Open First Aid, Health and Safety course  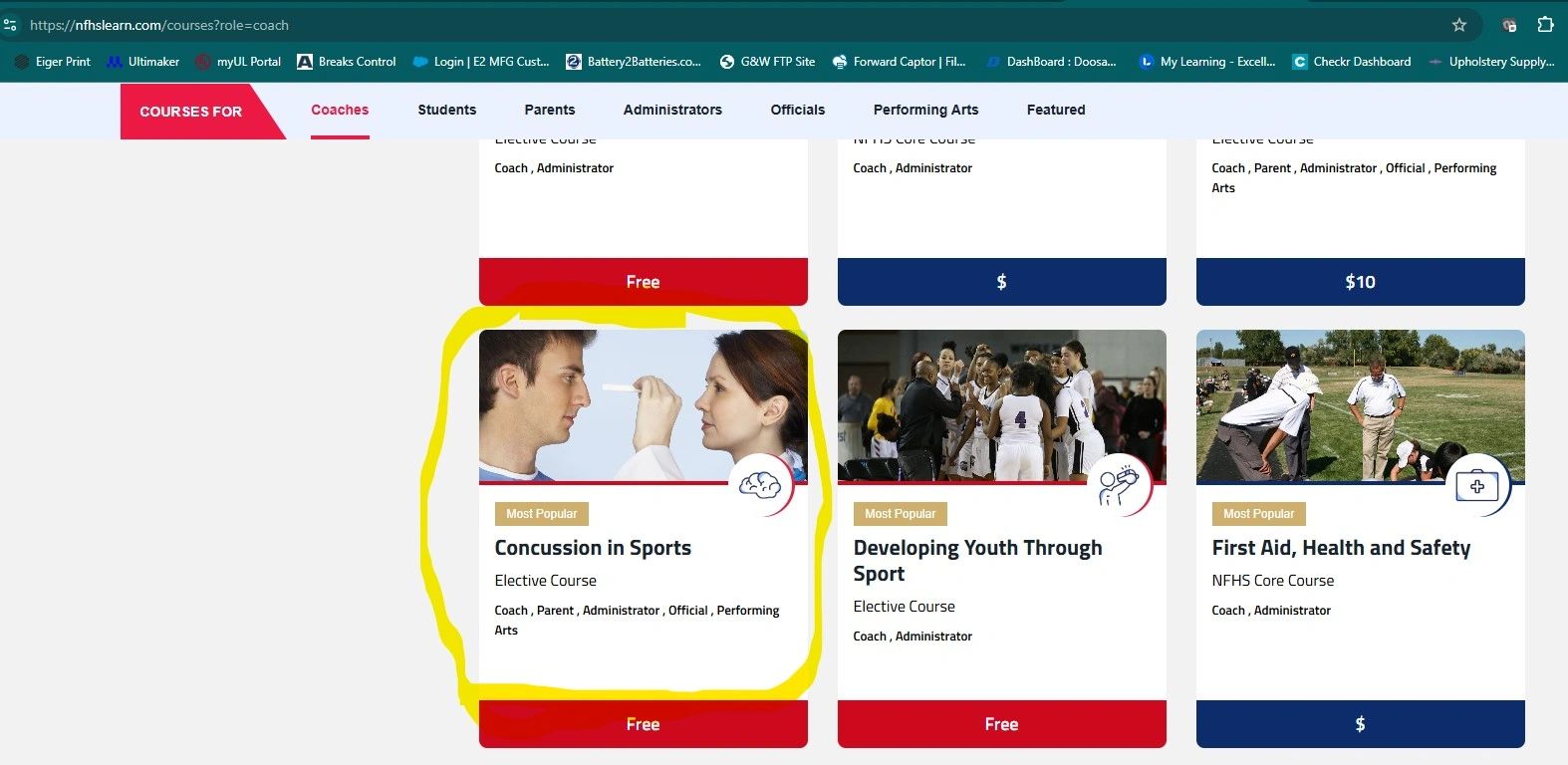(1341, 548)
